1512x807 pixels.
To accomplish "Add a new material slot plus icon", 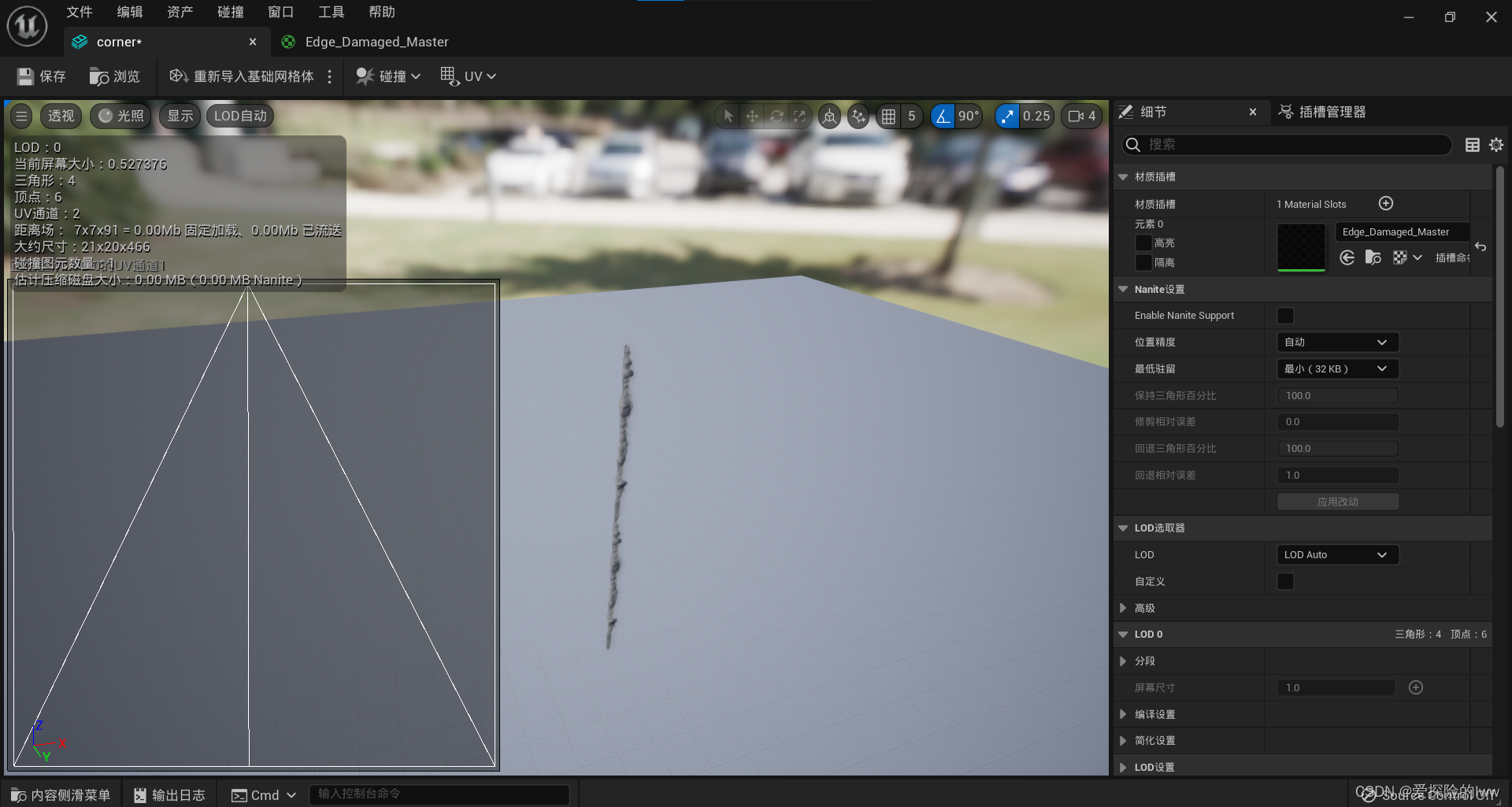I will [x=1386, y=204].
